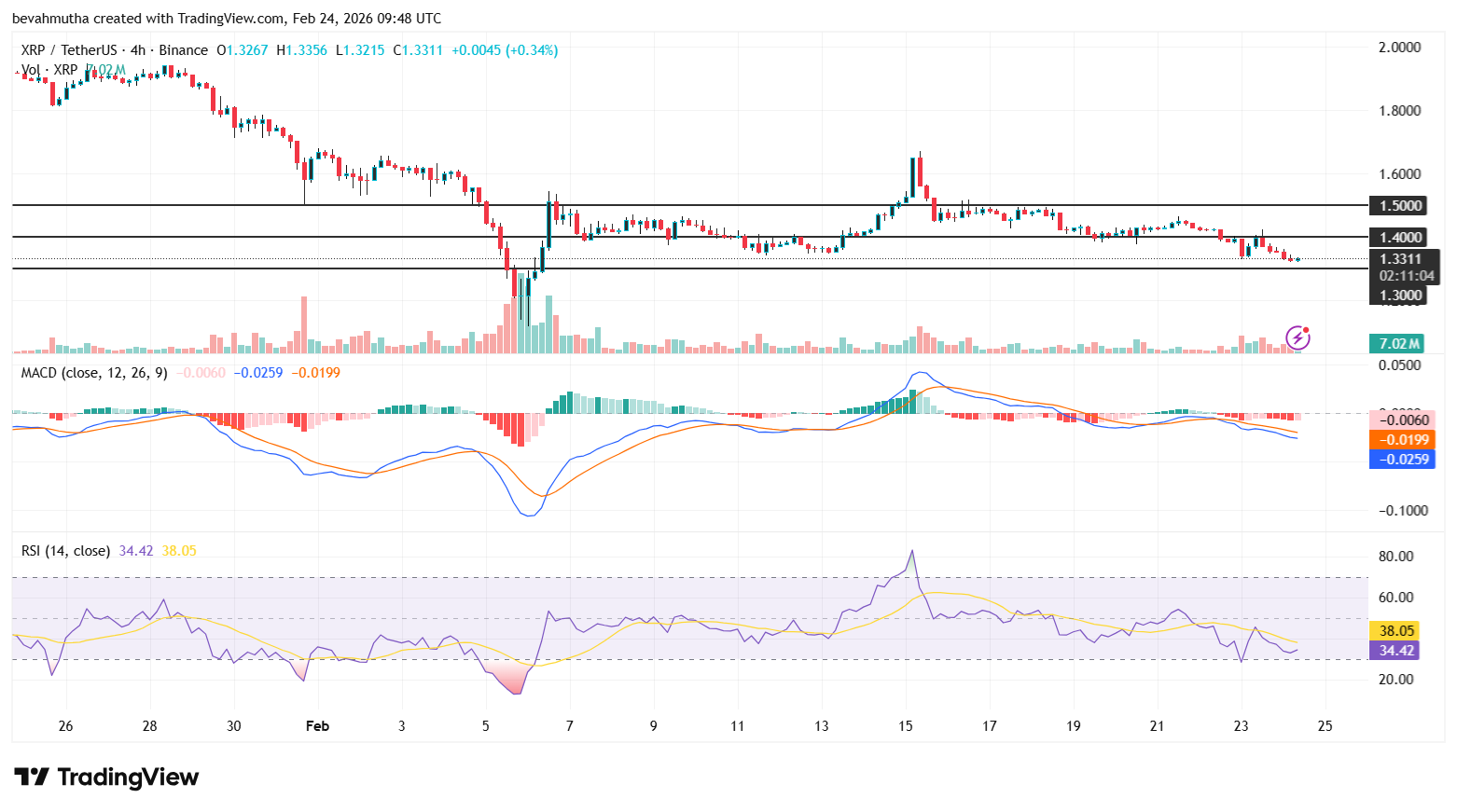Click the purple lightning quick-trade icon

(x=1297, y=337)
